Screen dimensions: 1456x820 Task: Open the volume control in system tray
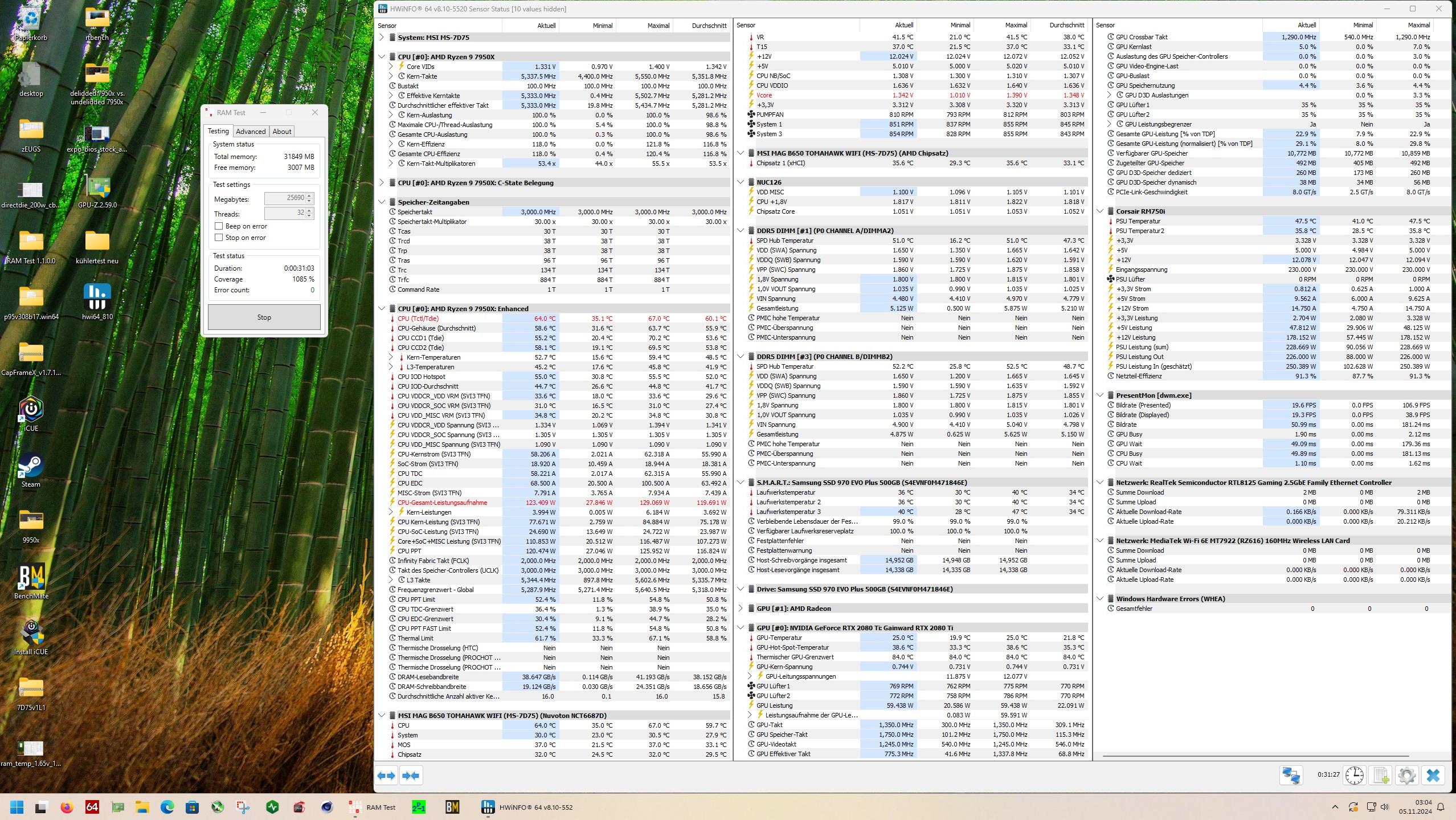[x=1385, y=807]
